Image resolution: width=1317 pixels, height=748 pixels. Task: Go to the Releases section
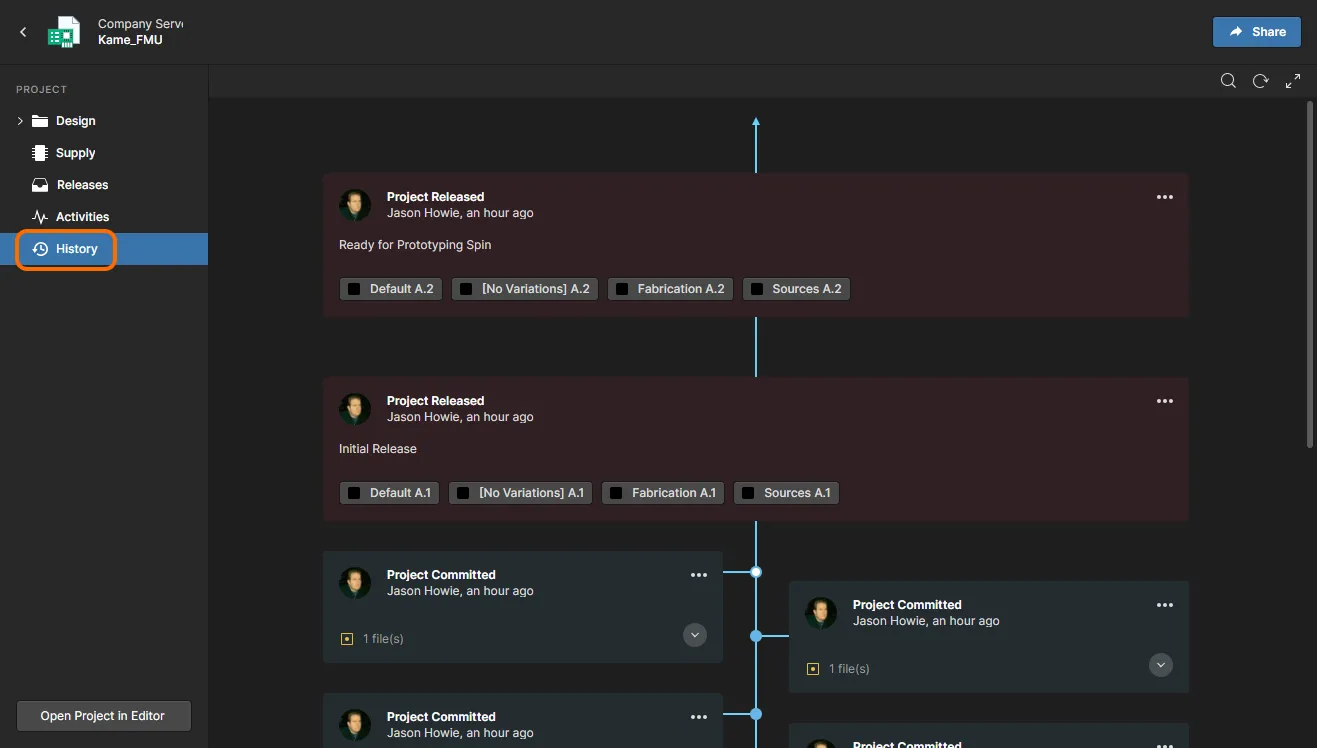tap(82, 185)
